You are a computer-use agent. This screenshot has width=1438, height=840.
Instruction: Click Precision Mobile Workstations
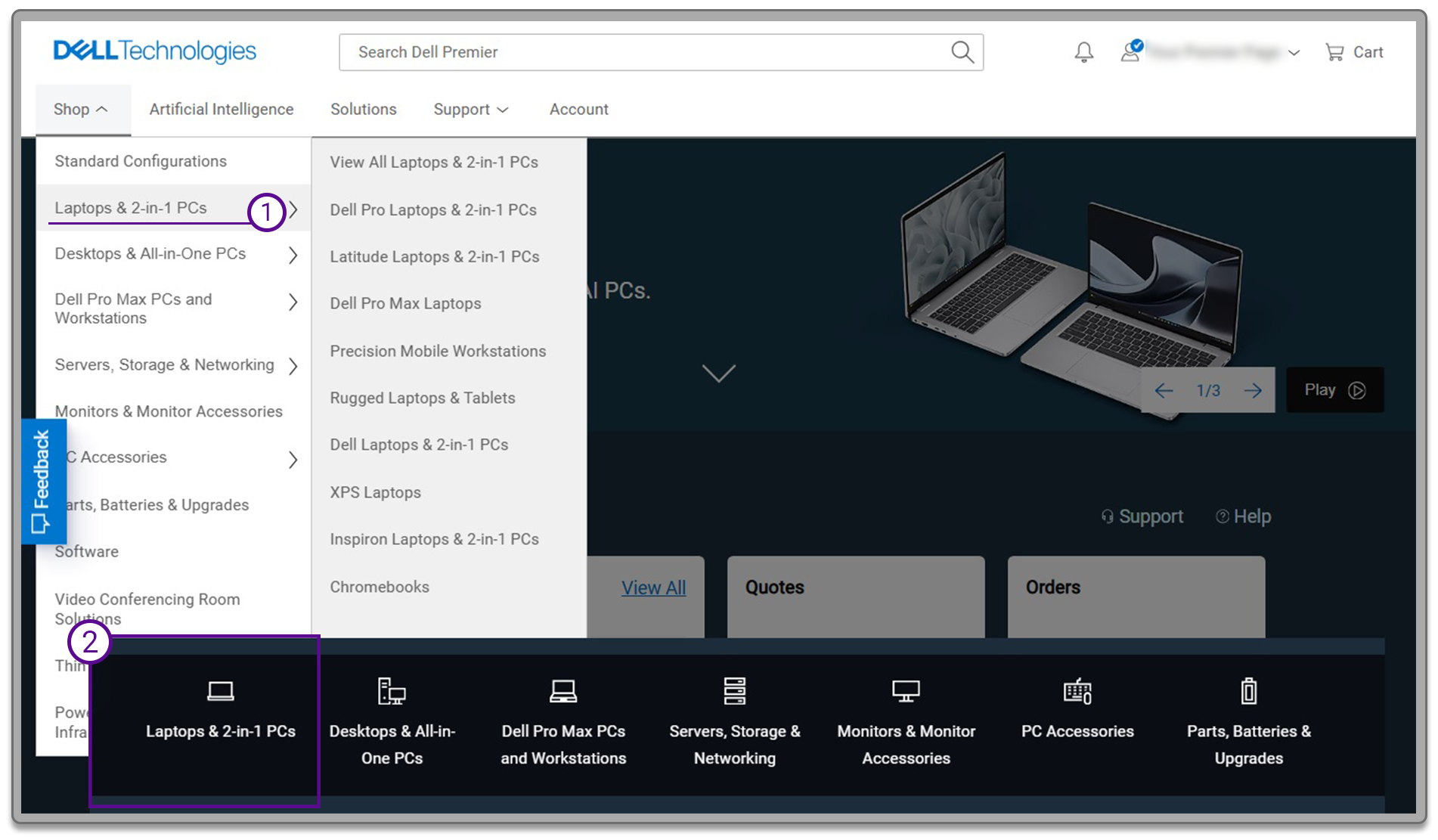pos(438,351)
